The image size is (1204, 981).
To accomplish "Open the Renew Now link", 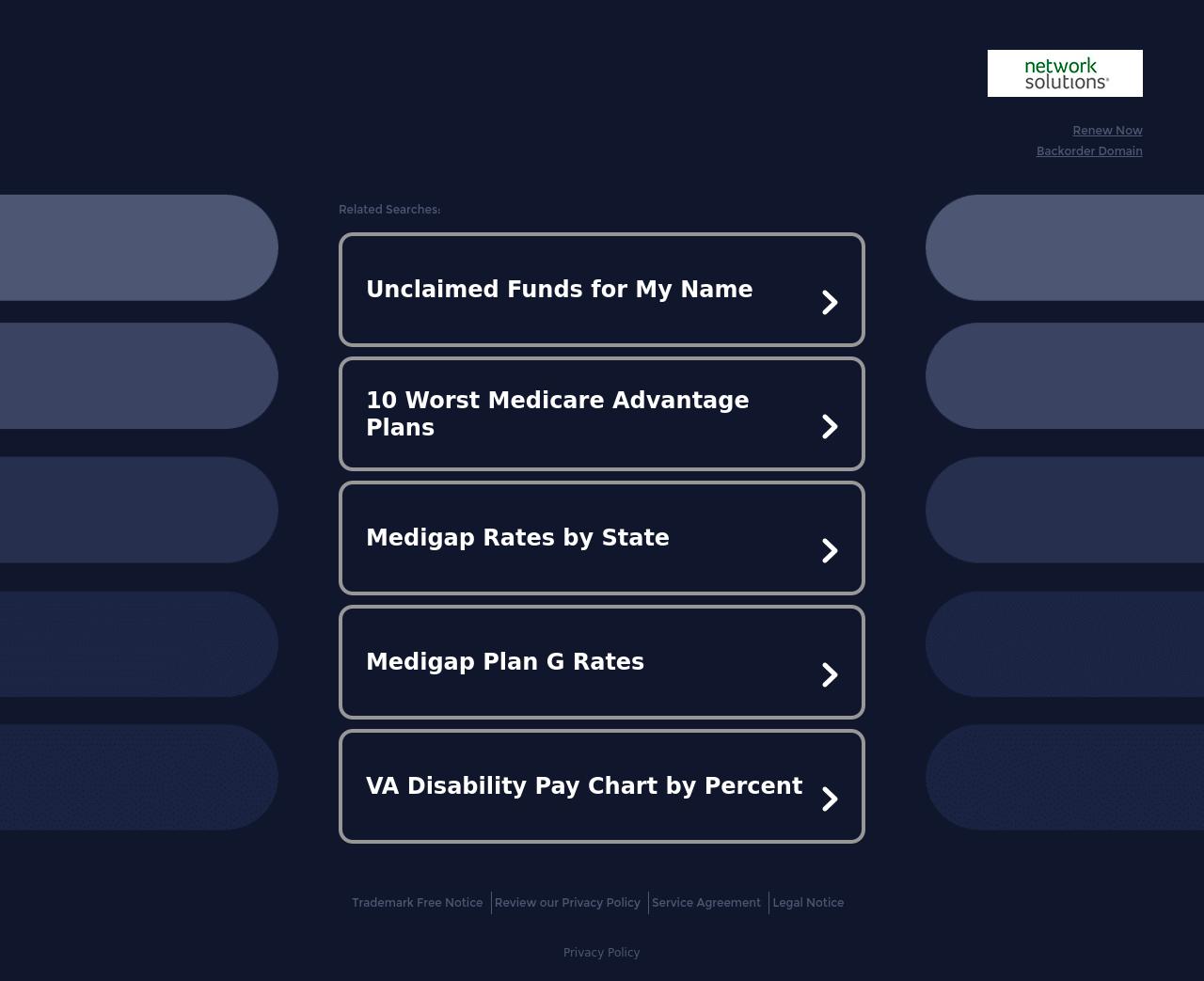I will [x=1107, y=131].
